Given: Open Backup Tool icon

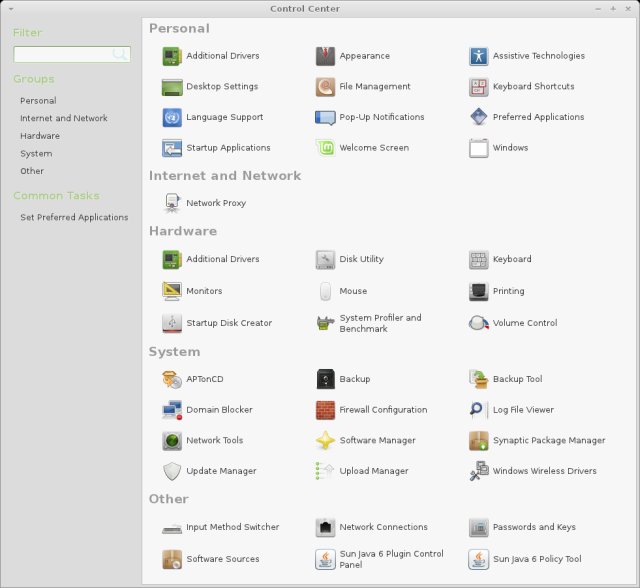Looking at the screenshot, I should pos(478,379).
